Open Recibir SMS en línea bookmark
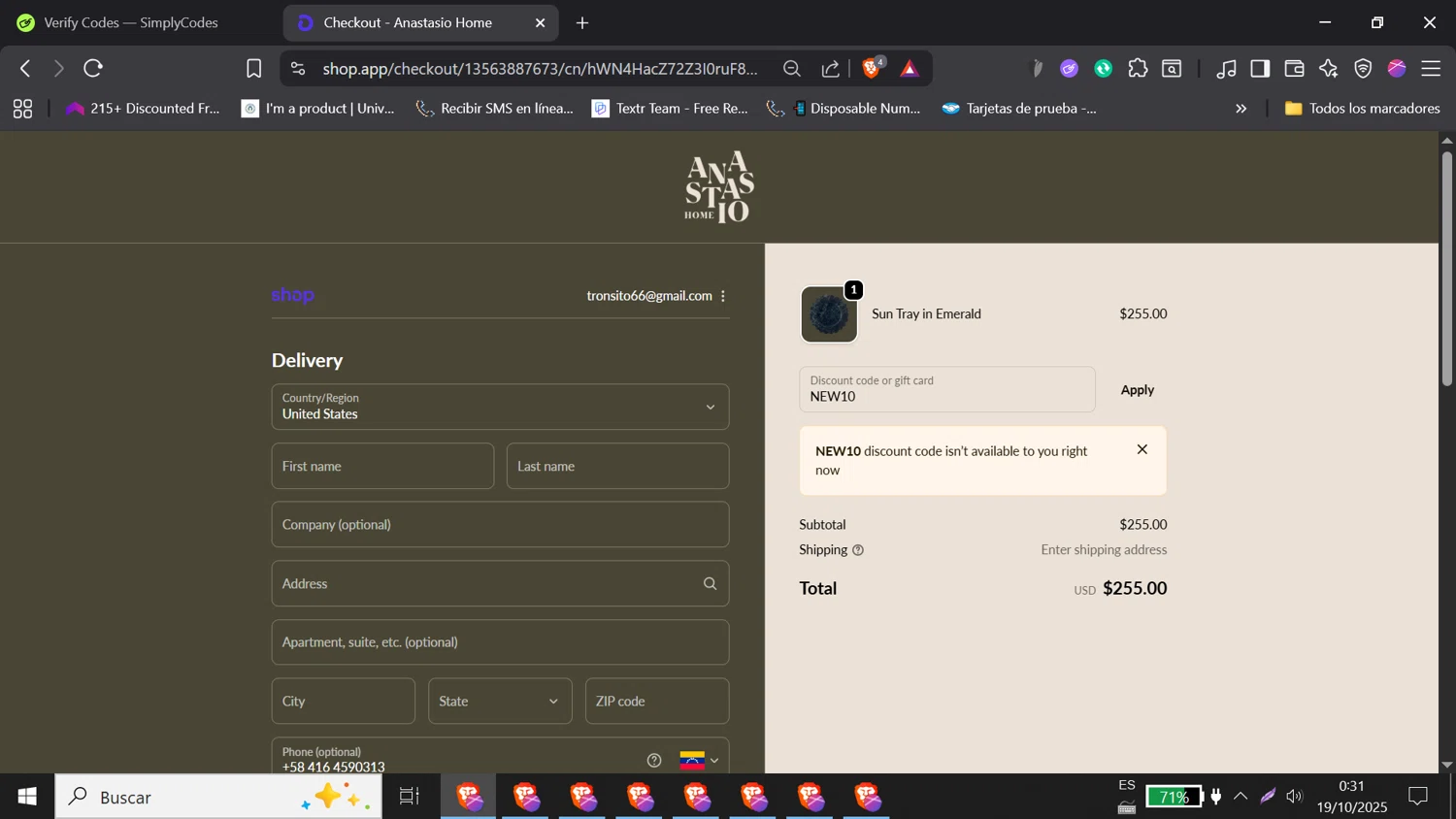This screenshot has width=1456, height=819. click(x=494, y=109)
